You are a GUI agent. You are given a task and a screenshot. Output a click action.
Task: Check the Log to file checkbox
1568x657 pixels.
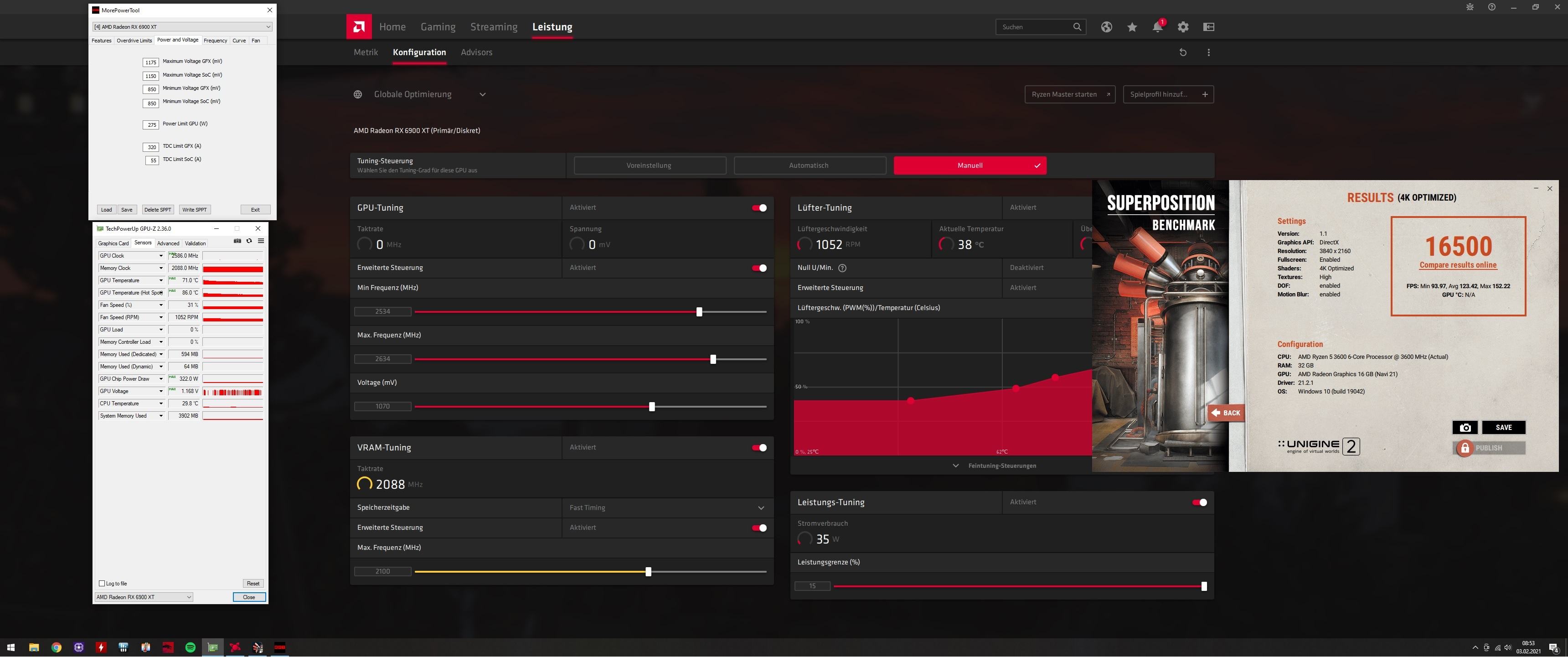click(x=102, y=583)
